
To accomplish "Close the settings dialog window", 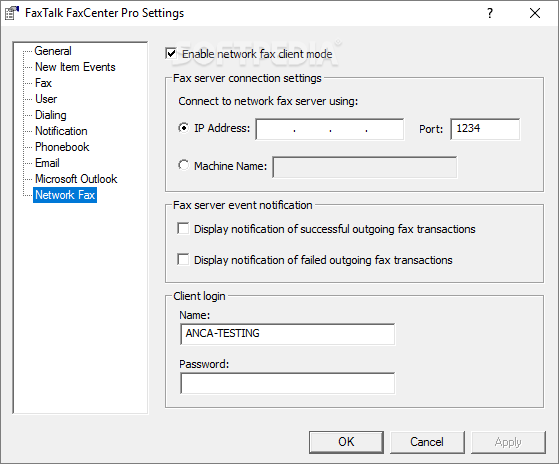I will coord(535,13).
